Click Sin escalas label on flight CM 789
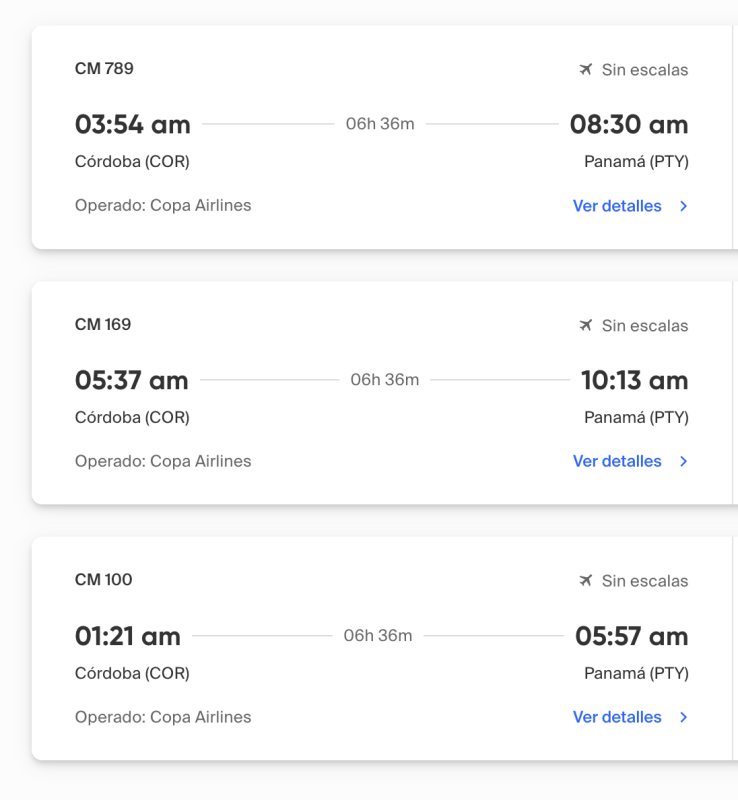Screen dimensions: 738x800 pos(645,70)
